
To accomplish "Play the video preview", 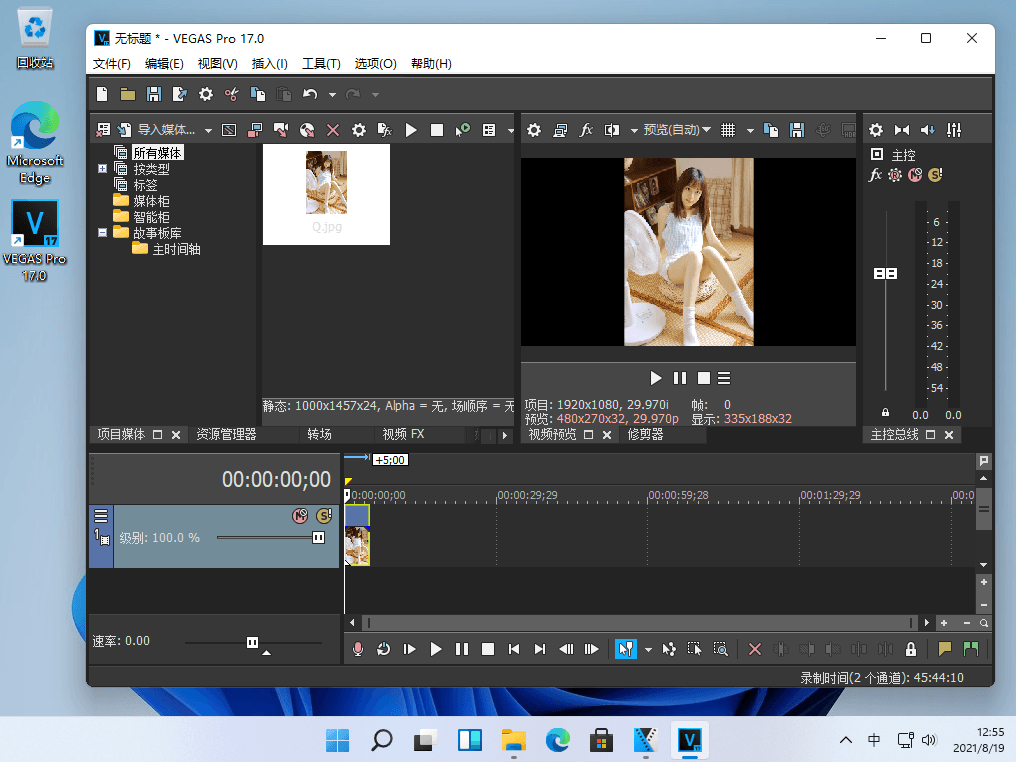I will (x=655, y=378).
